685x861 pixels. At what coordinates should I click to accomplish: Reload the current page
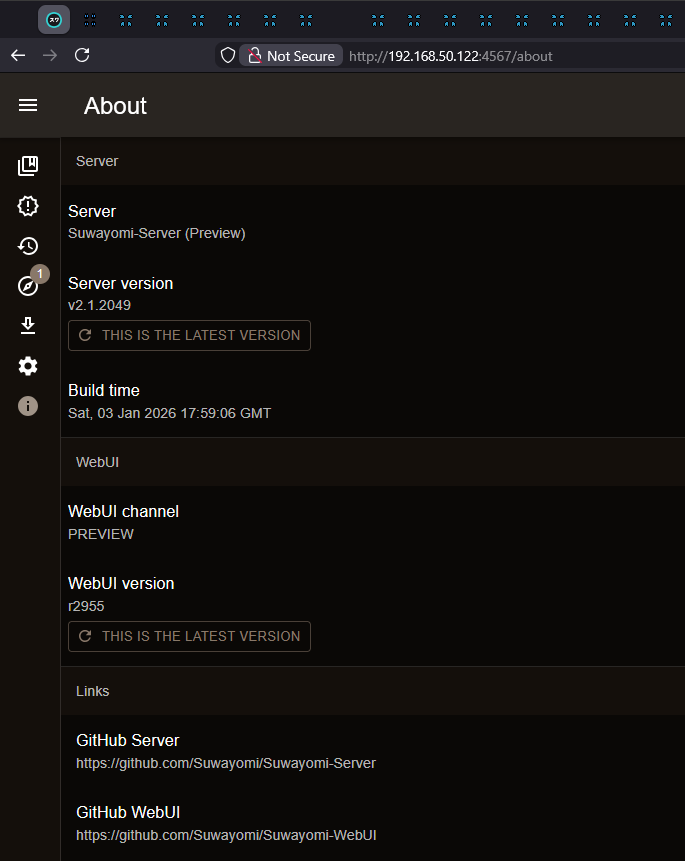[82, 55]
